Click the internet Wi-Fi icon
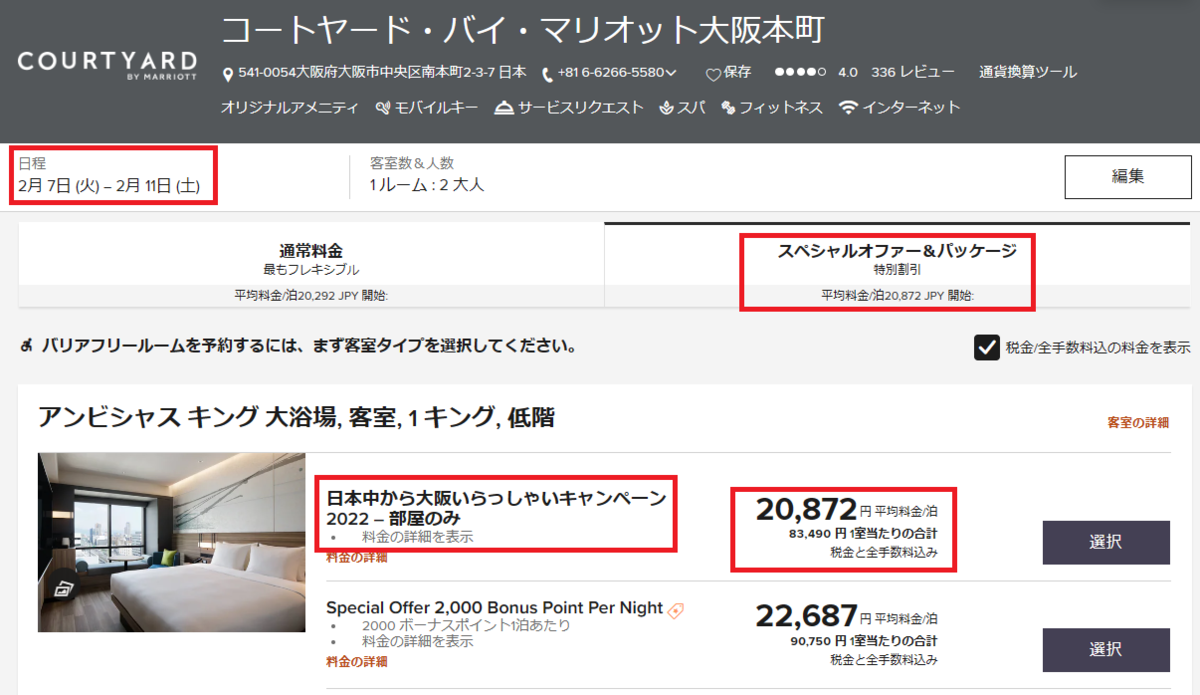 849,107
